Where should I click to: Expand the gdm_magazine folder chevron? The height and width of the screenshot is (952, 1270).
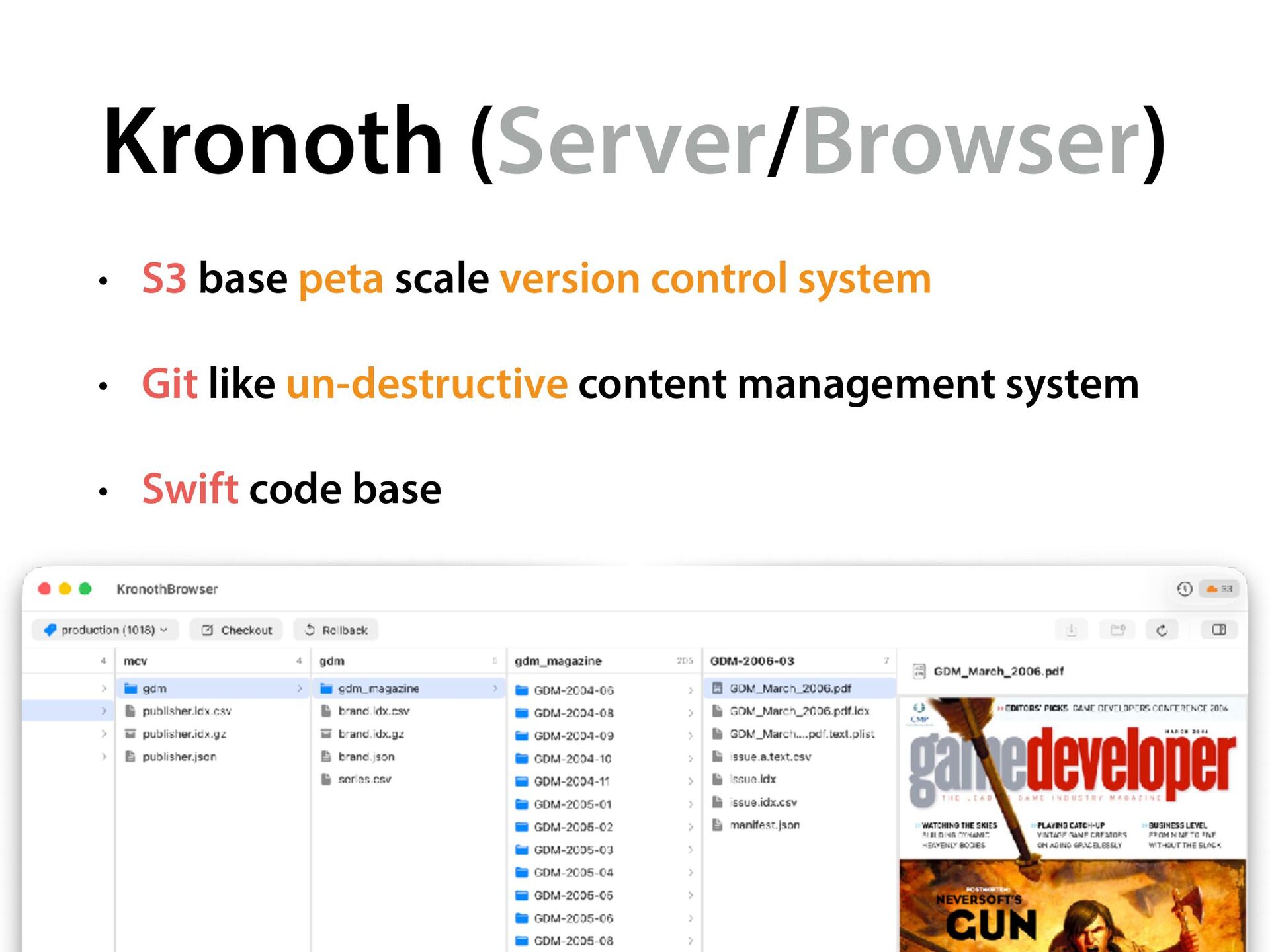(495, 688)
